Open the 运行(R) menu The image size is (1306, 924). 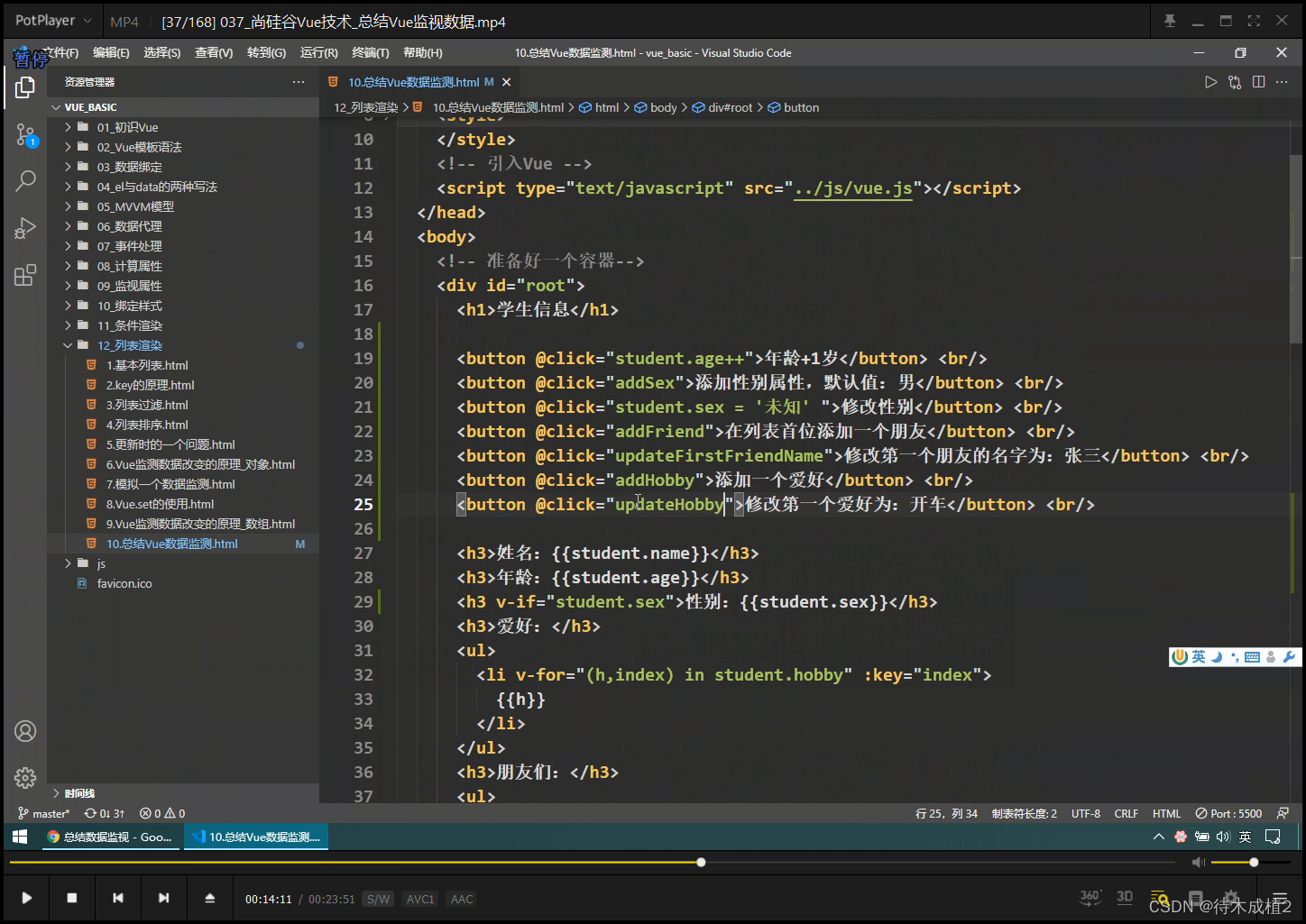click(319, 53)
